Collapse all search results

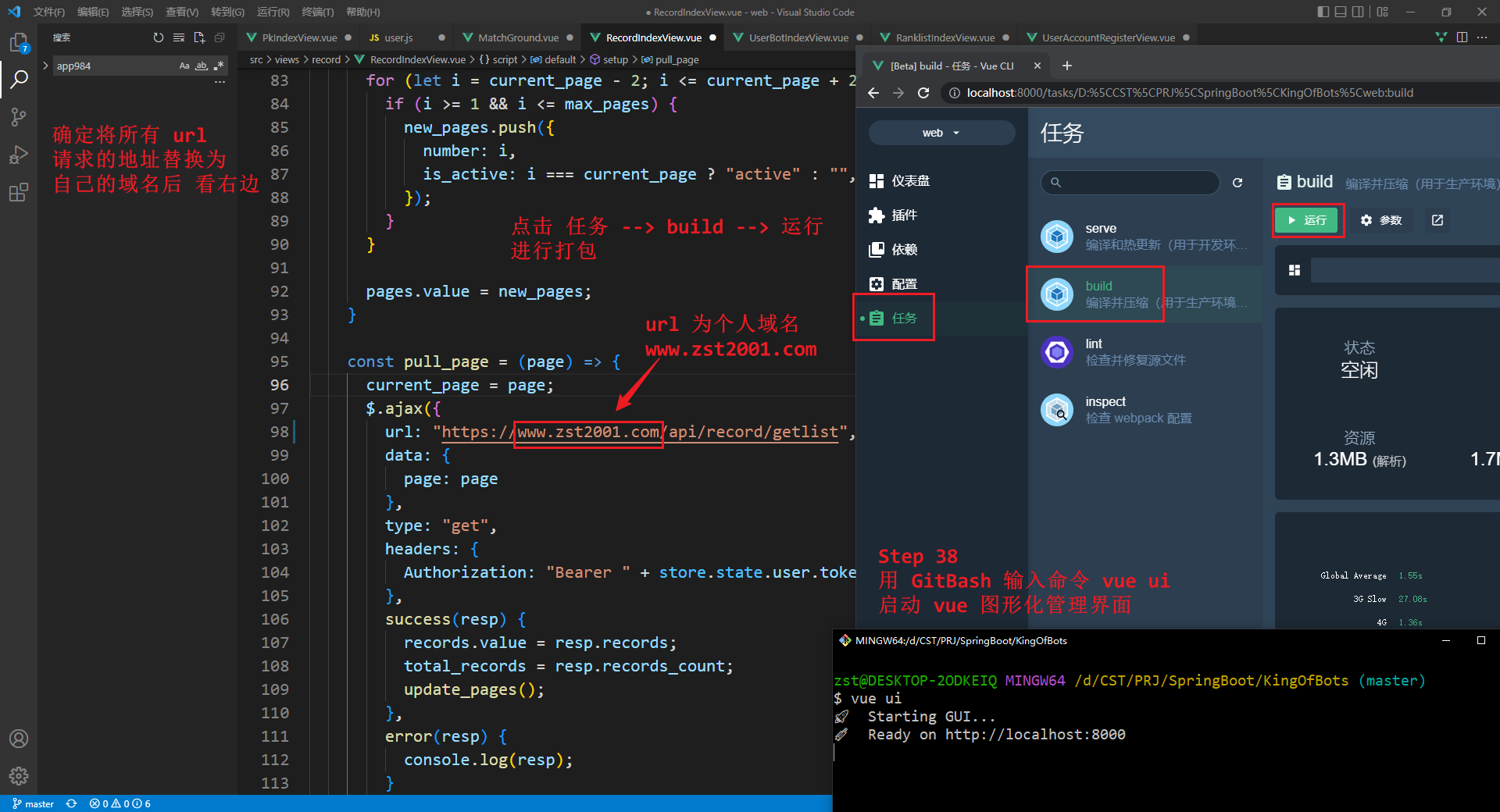(220, 37)
